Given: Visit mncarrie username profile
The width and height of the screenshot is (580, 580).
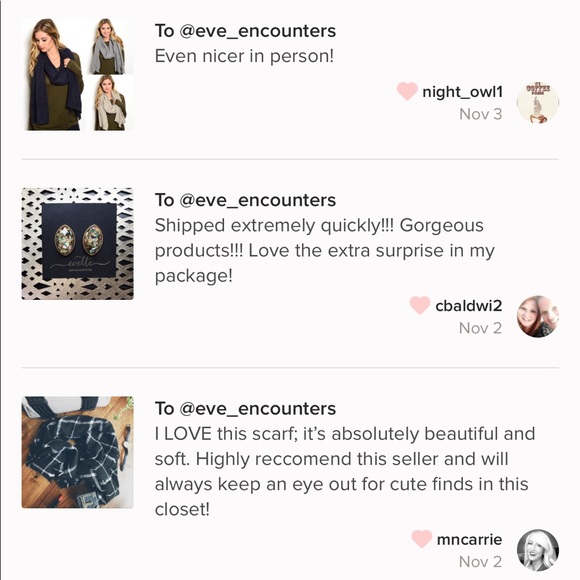Looking at the screenshot, I should pyautogui.click(x=469, y=539).
